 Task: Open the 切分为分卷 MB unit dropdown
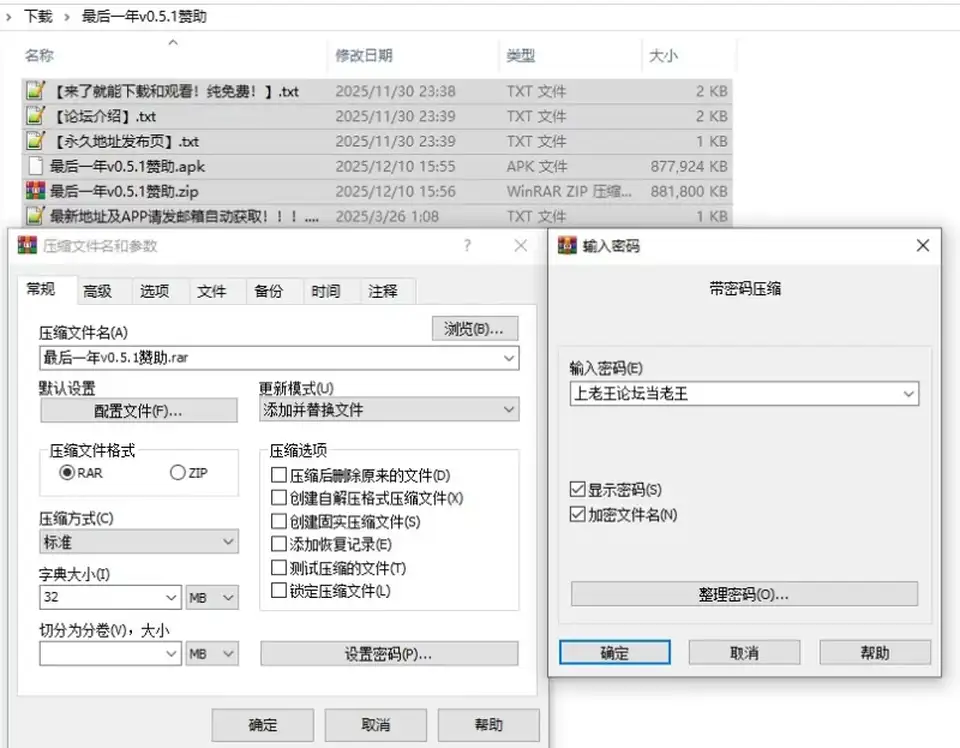228,654
